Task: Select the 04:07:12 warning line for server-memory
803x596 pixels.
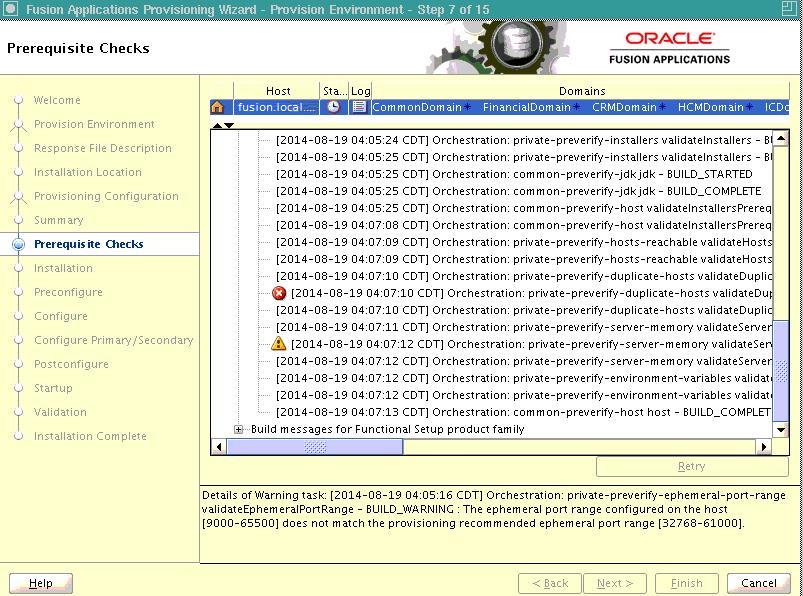Action: (532, 344)
